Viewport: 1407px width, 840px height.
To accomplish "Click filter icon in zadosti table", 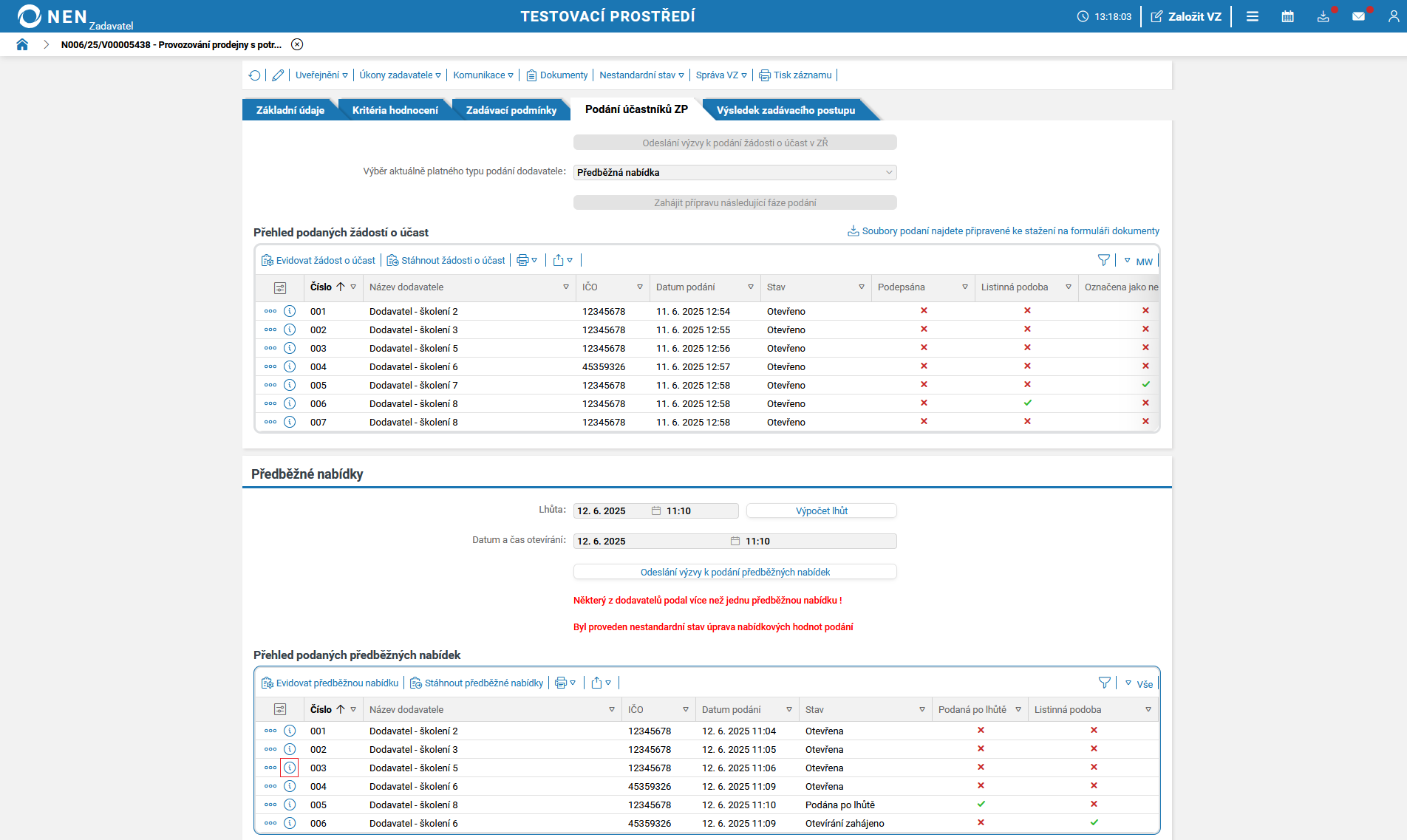I will tap(1104, 260).
